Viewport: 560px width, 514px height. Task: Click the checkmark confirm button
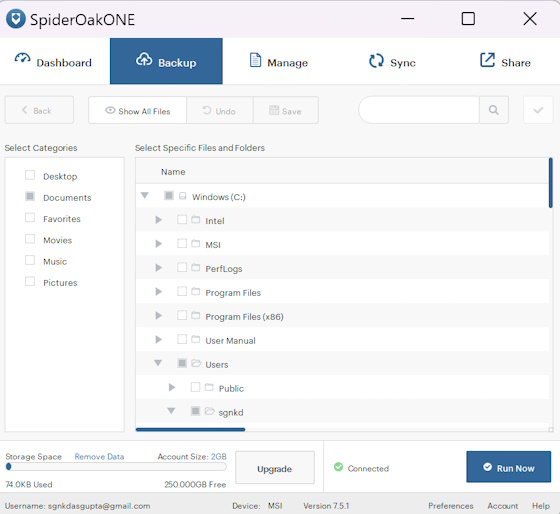coord(538,110)
